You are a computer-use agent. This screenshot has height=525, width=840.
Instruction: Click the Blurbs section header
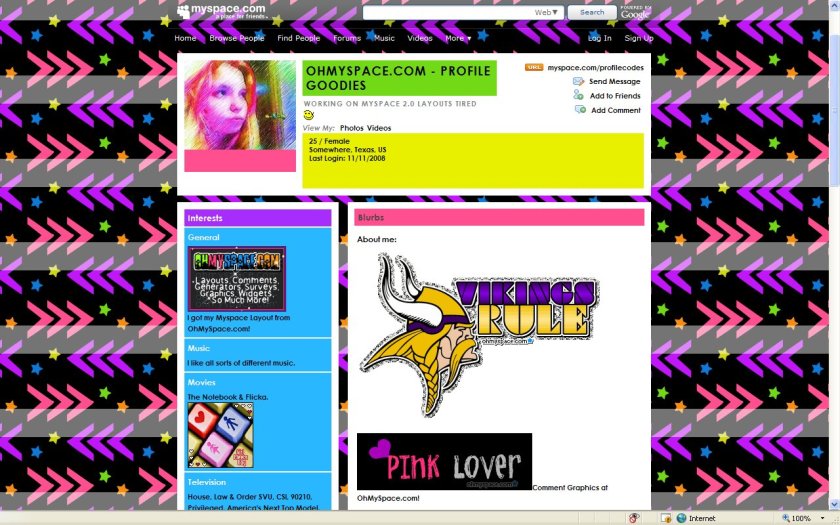point(499,218)
